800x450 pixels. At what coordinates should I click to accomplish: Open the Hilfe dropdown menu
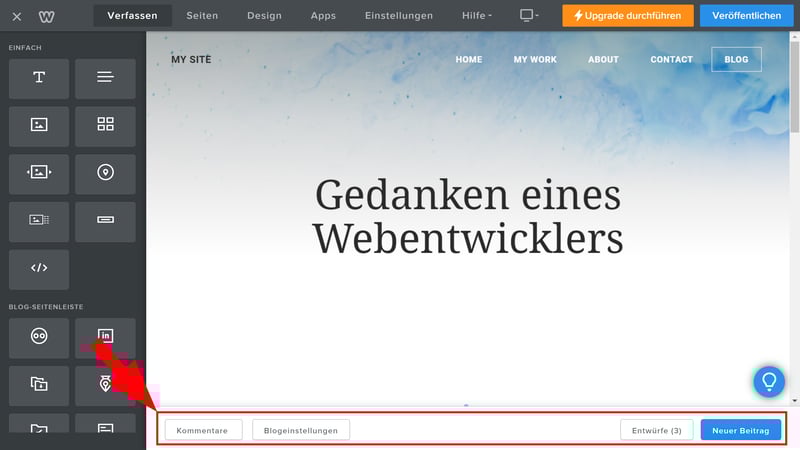(477, 16)
